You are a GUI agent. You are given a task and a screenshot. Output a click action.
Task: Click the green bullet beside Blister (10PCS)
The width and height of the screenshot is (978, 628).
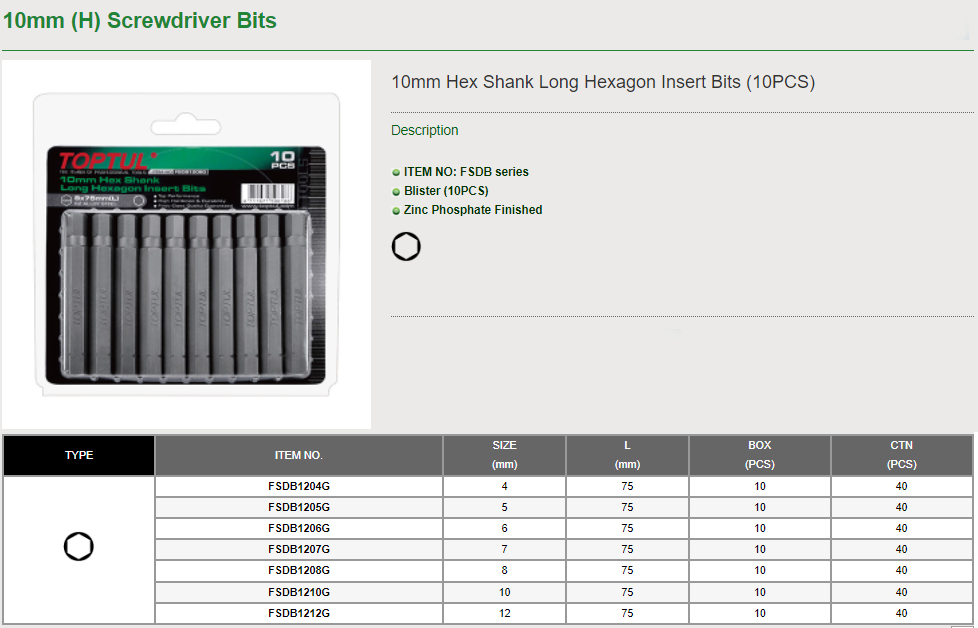point(396,191)
